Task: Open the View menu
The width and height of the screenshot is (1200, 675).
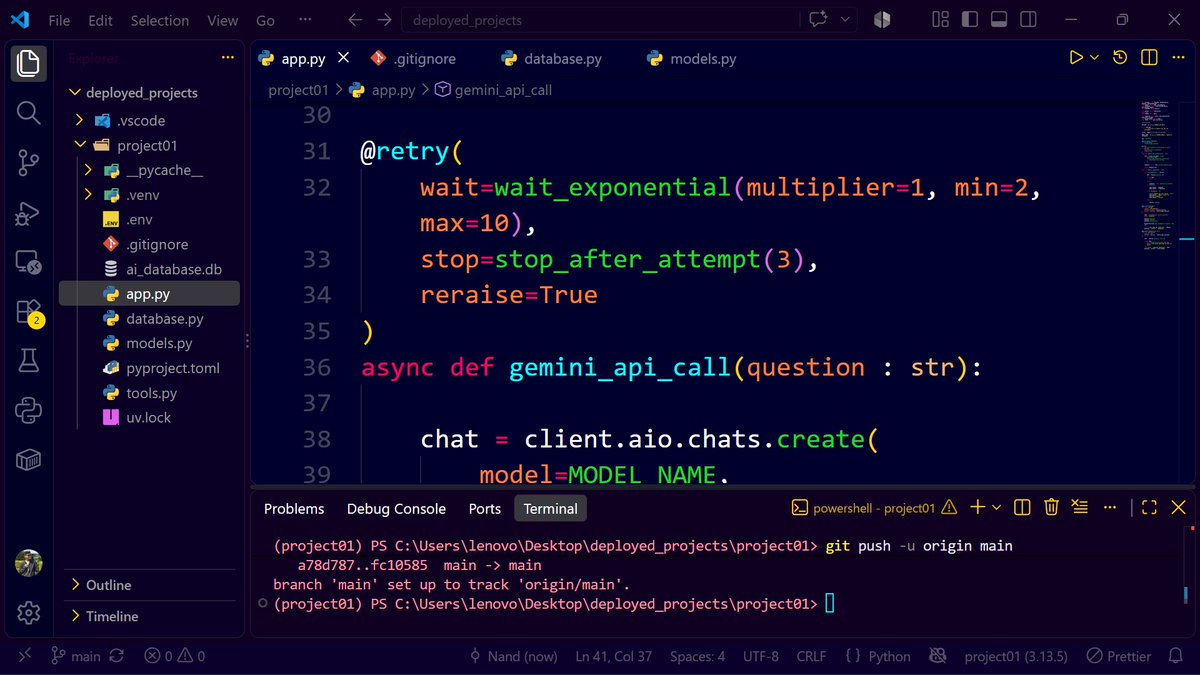Action: 222,20
